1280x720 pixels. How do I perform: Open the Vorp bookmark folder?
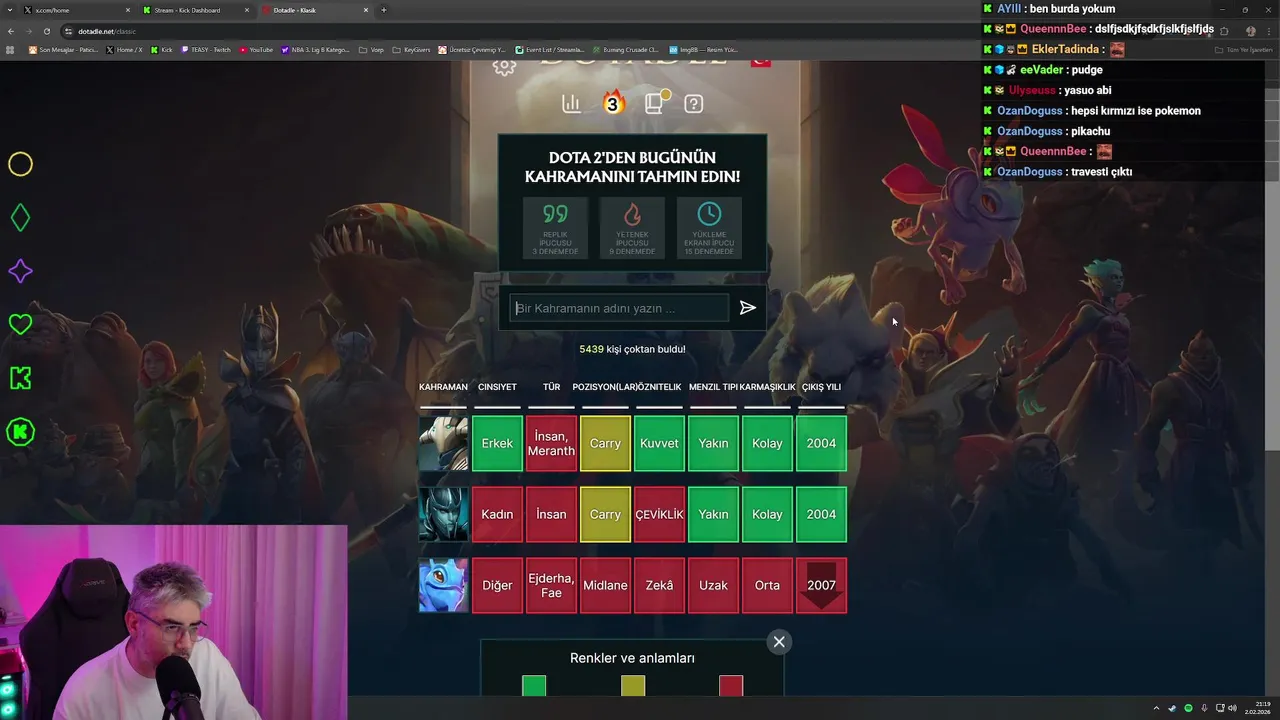click(372, 49)
